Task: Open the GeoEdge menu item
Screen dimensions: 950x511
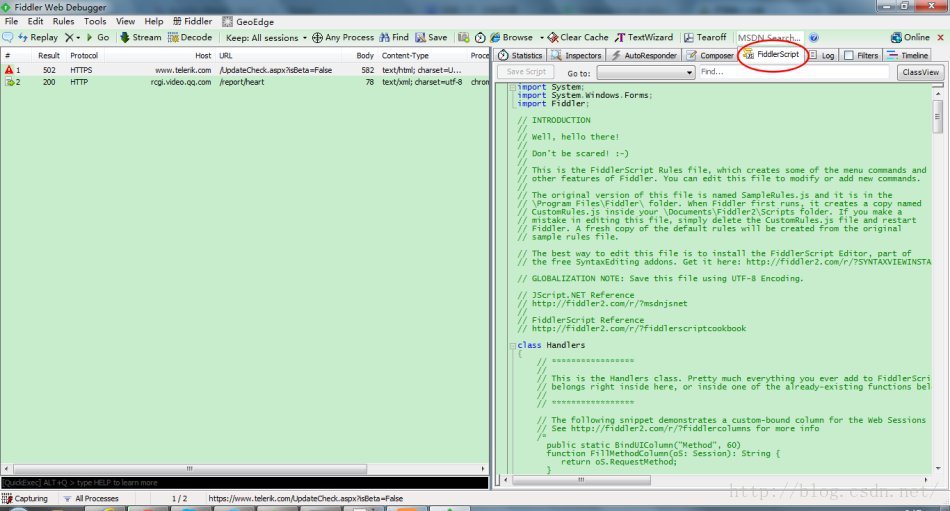Action: click(x=248, y=21)
